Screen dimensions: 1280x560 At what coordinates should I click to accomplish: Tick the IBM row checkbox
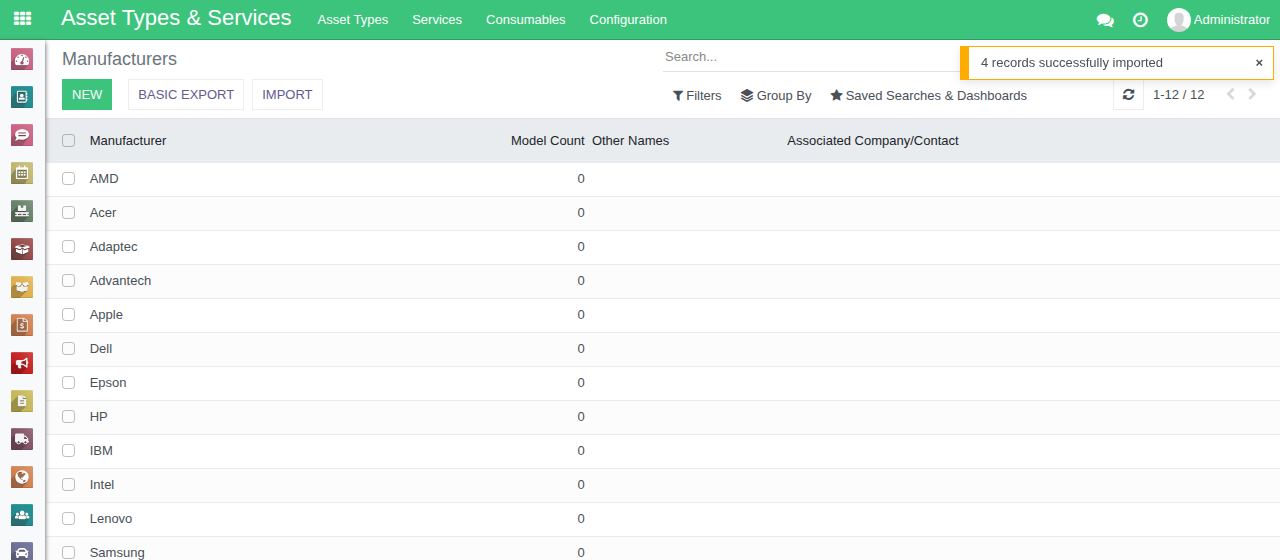click(x=68, y=451)
